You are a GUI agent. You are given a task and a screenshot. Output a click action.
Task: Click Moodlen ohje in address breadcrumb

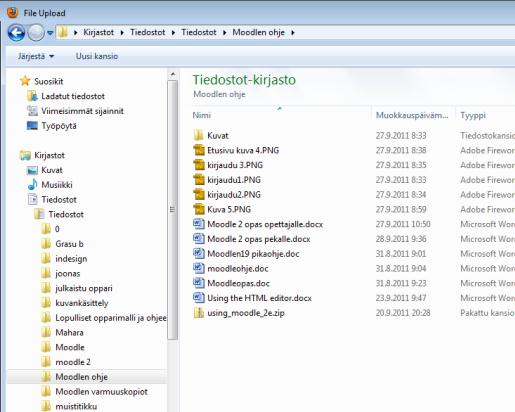point(259,32)
